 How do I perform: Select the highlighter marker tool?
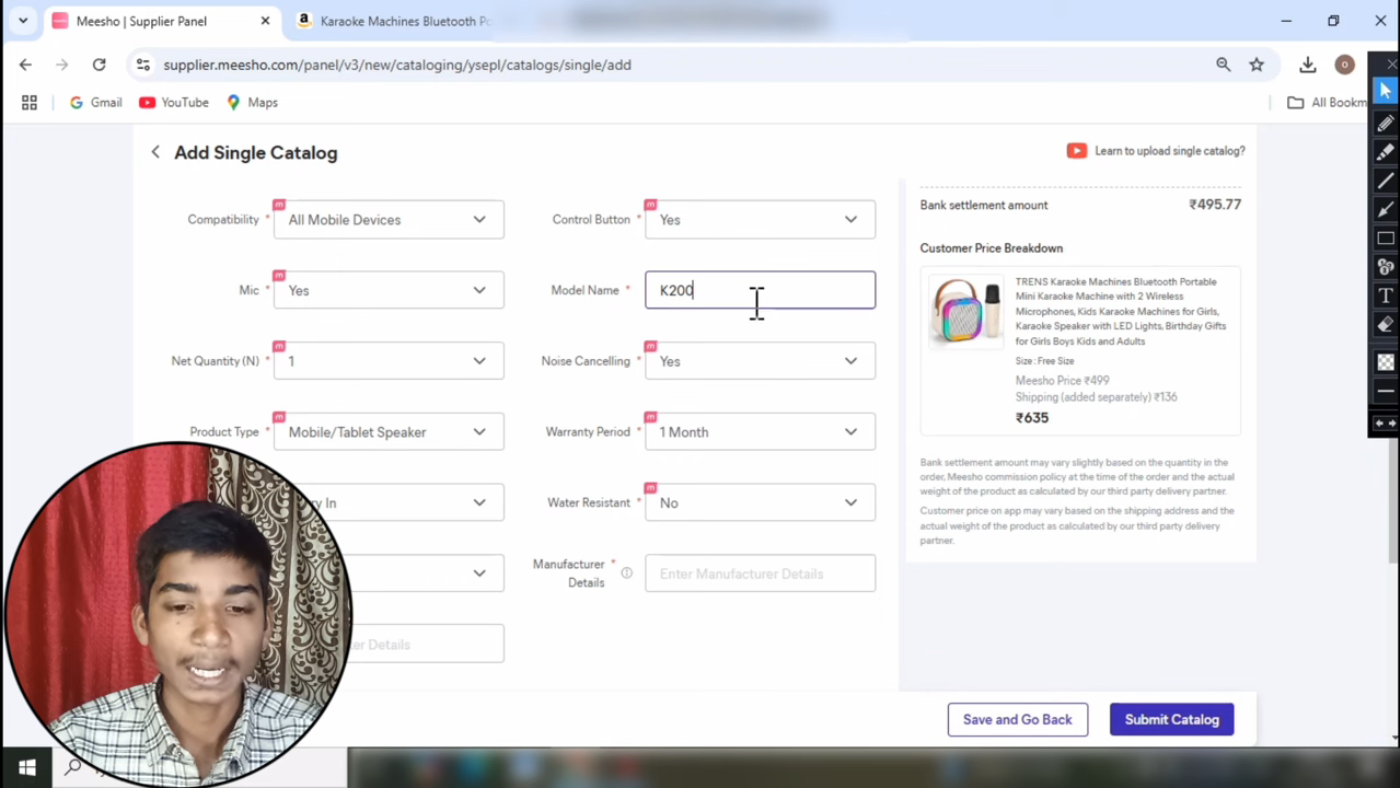(1385, 152)
